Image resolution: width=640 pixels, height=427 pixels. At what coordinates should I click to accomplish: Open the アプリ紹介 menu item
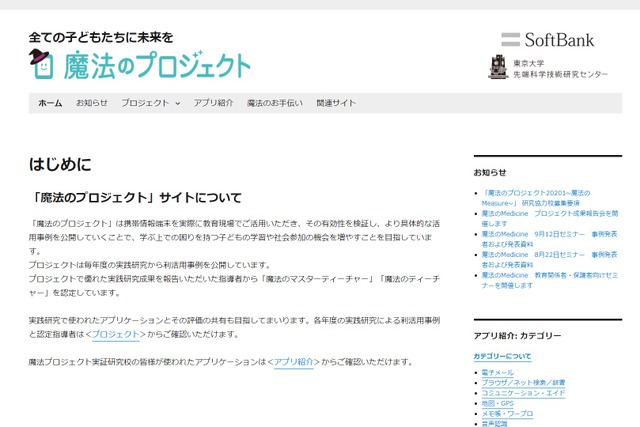(213, 103)
